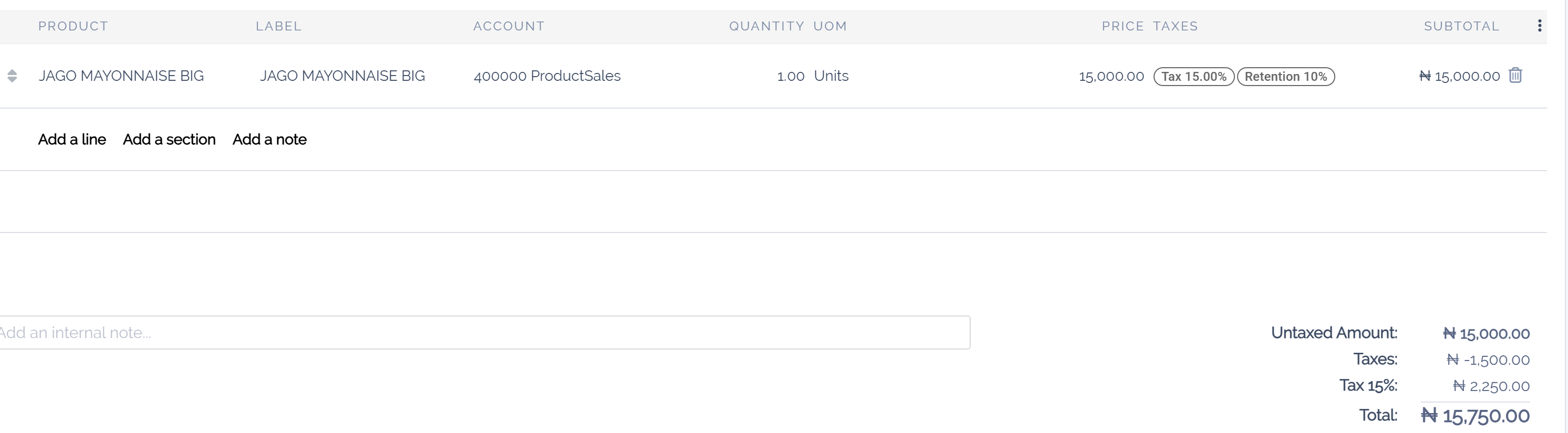The image size is (1568, 433).
Task: Focus the internal note text field
Action: coord(484,333)
